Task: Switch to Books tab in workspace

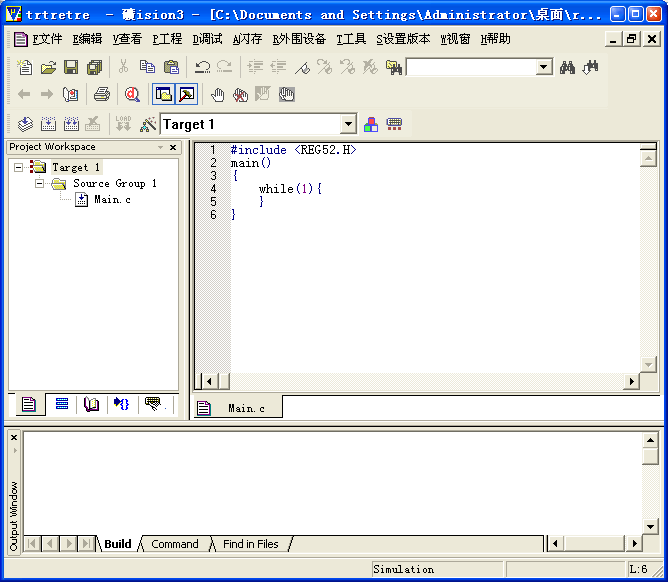Action: point(91,404)
